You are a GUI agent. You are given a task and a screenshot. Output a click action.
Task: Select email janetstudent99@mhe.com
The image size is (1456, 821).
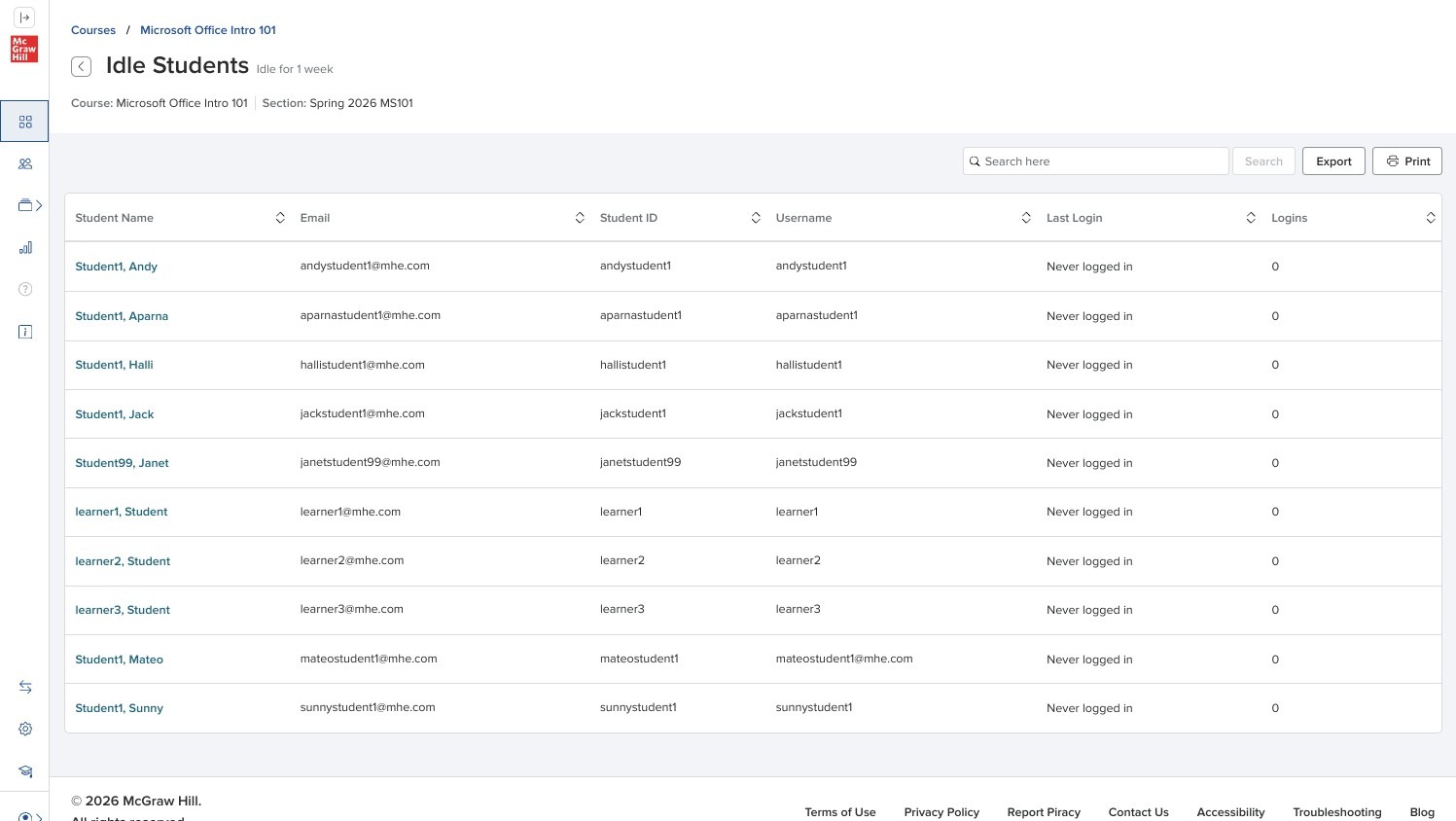371,462
